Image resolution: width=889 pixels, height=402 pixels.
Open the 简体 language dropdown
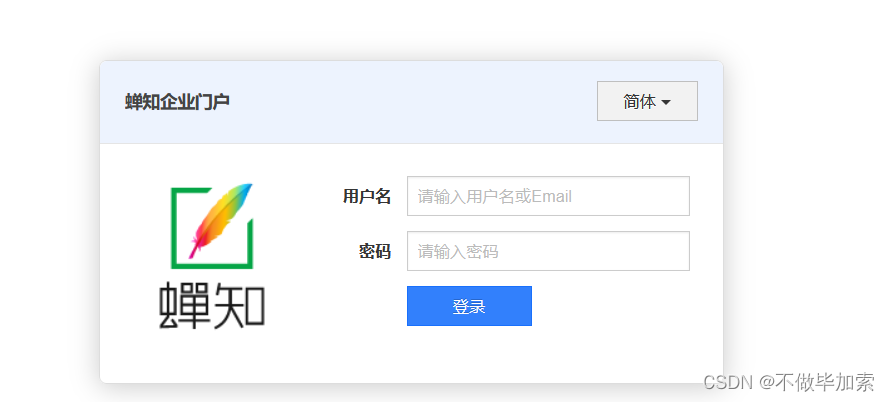pos(647,101)
